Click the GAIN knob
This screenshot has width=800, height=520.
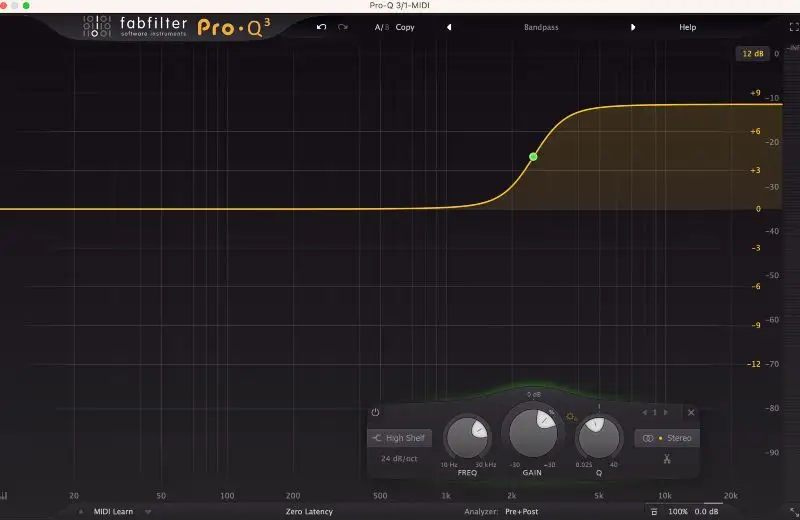(x=532, y=433)
